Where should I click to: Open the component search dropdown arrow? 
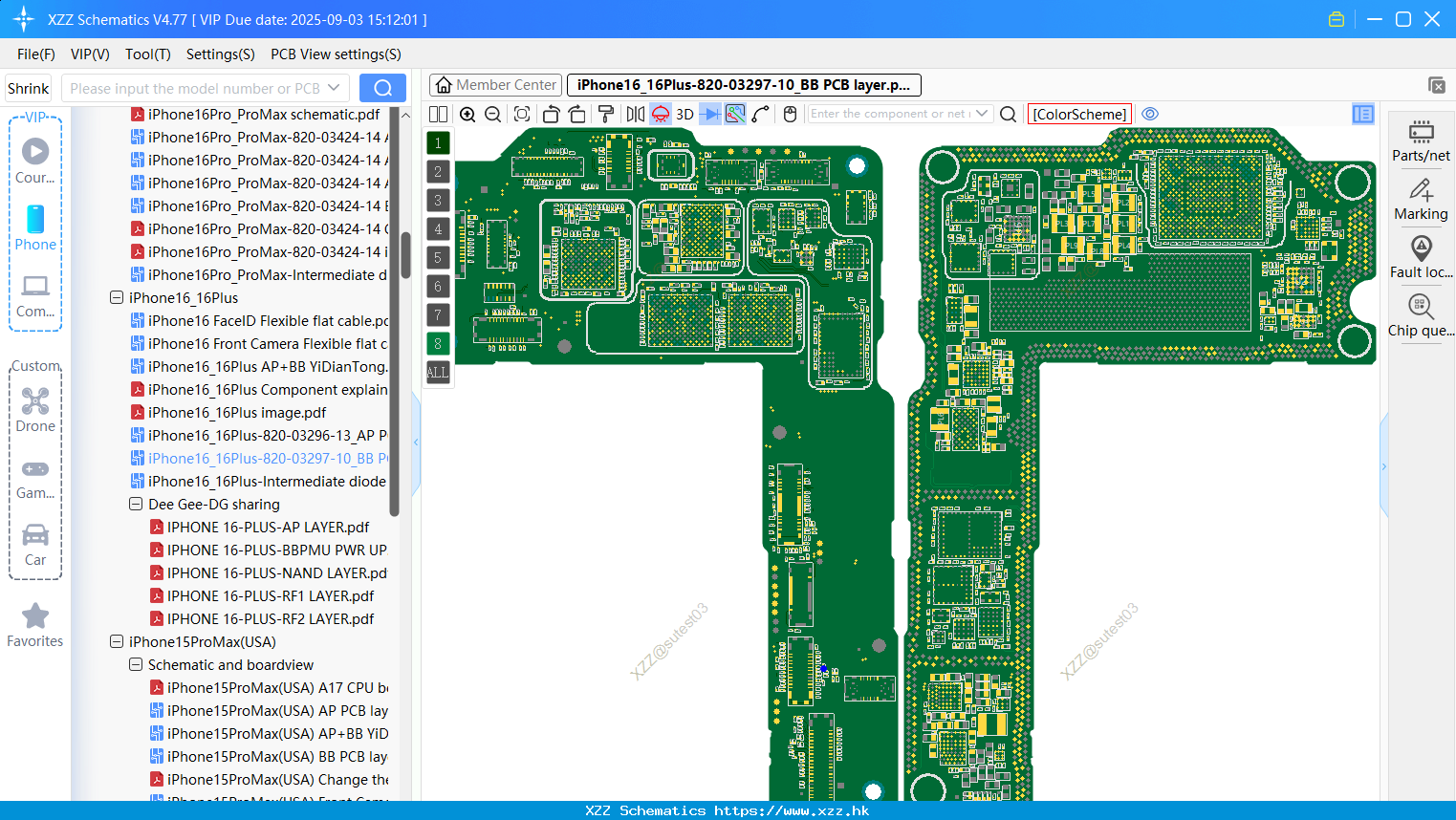point(983,114)
